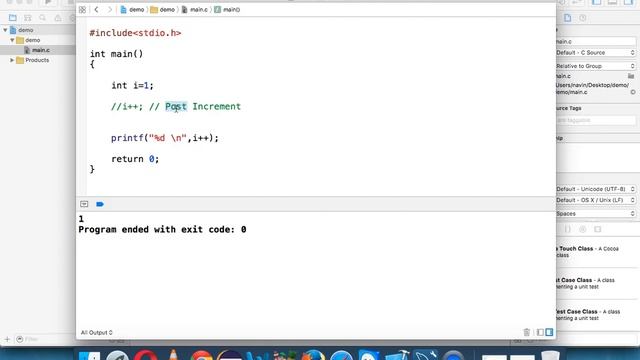Image resolution: width=640 pixels, height=360 pixels.
Task: Show the console pane toggle
Action: (x=549, y=332)
